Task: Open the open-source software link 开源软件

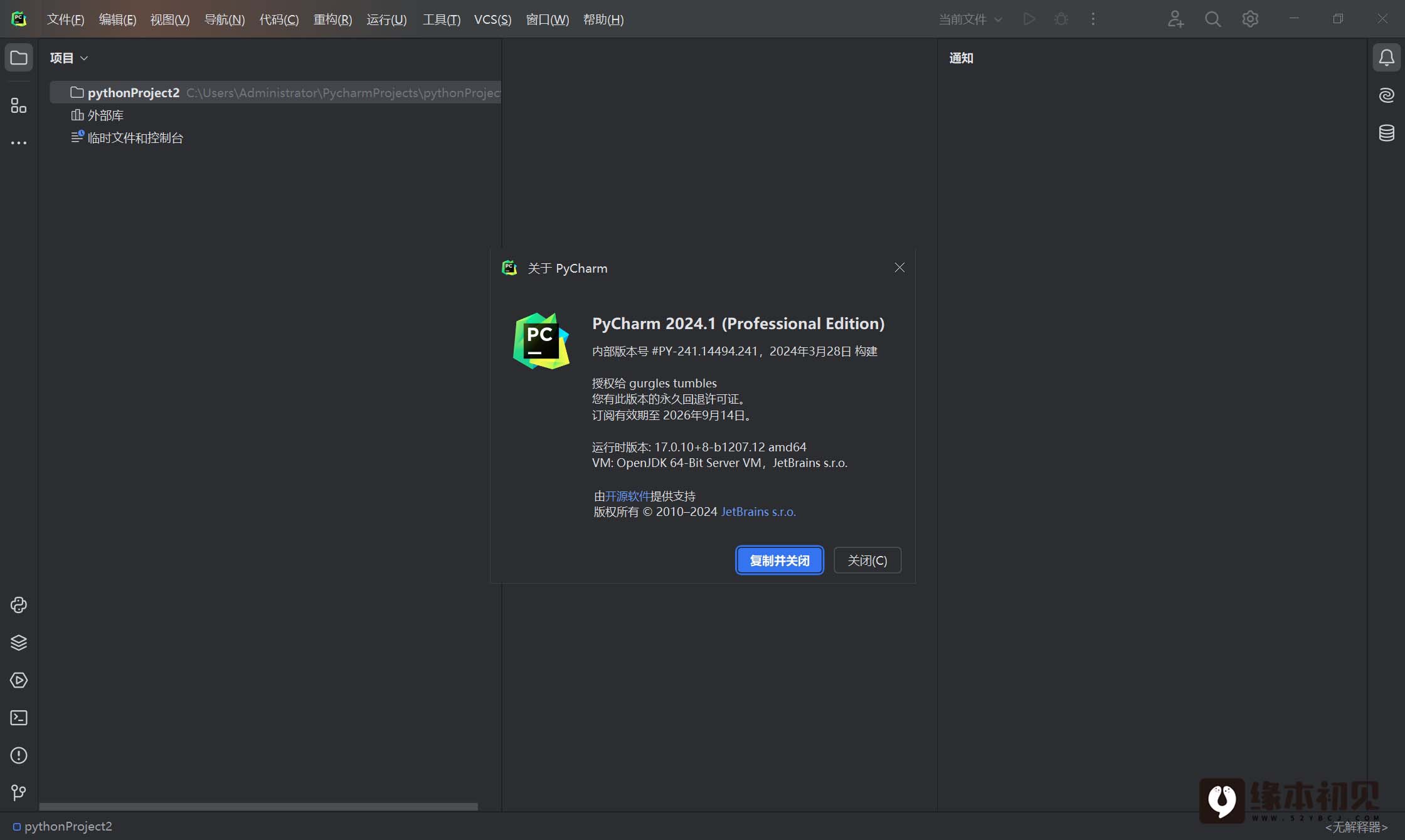Action: (x=627, y=496)
